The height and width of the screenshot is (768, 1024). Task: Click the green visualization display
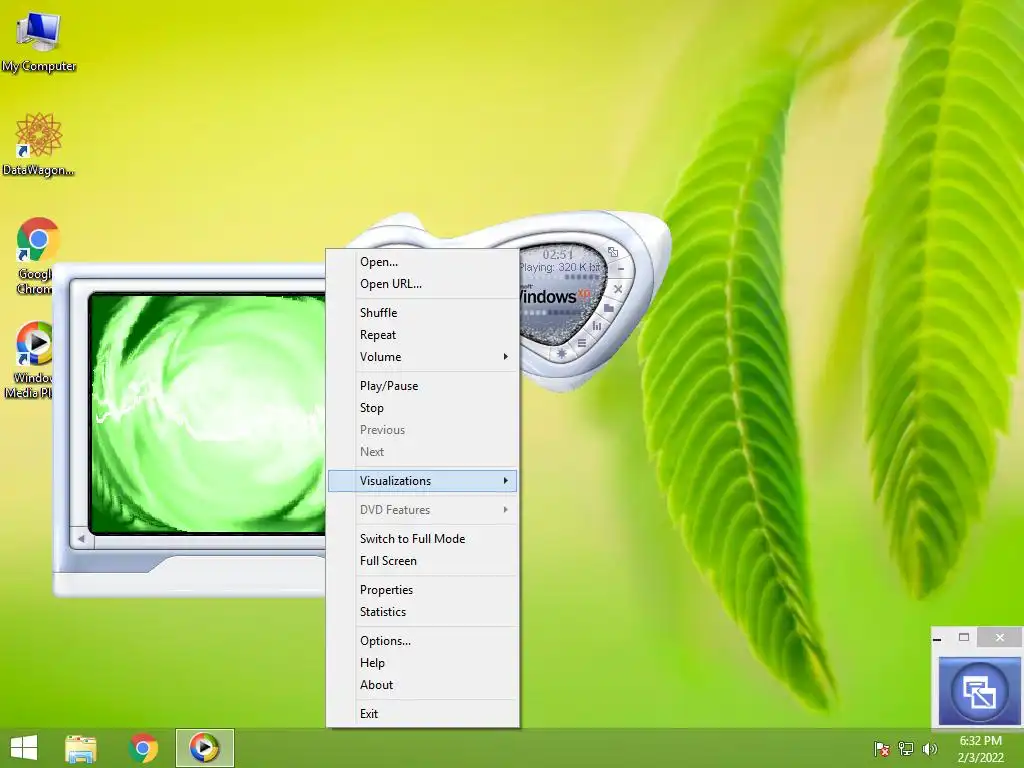tap(208, 413)
